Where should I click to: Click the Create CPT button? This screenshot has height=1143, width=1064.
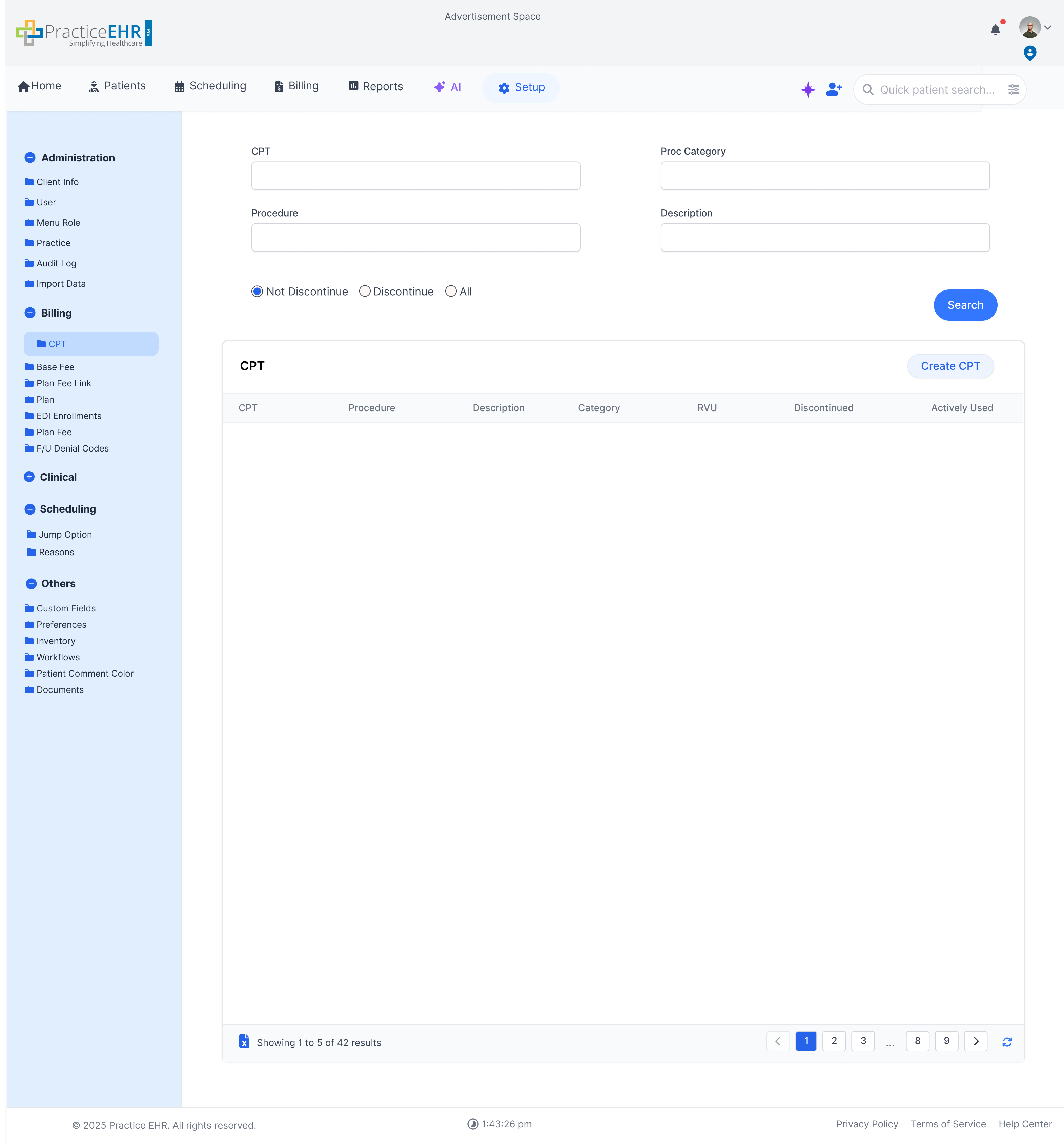(949, 366)
